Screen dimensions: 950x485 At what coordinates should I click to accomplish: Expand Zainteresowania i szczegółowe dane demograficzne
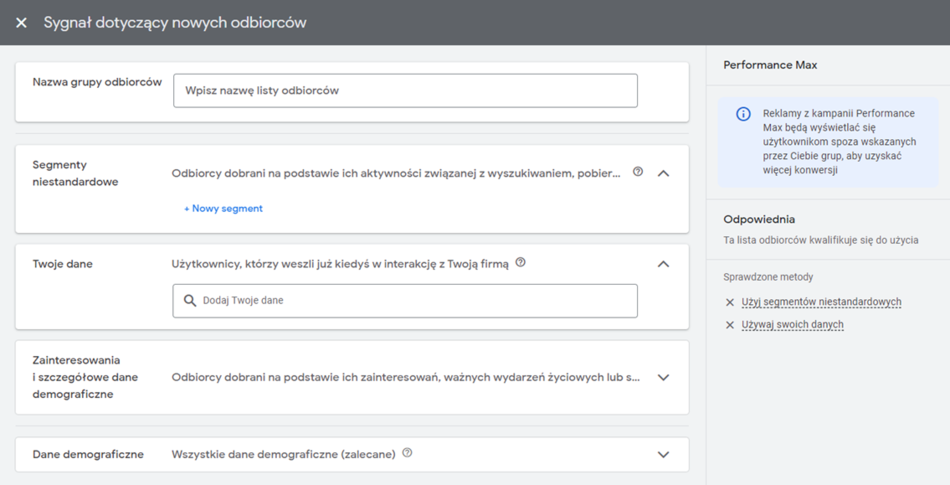point(663,377)
